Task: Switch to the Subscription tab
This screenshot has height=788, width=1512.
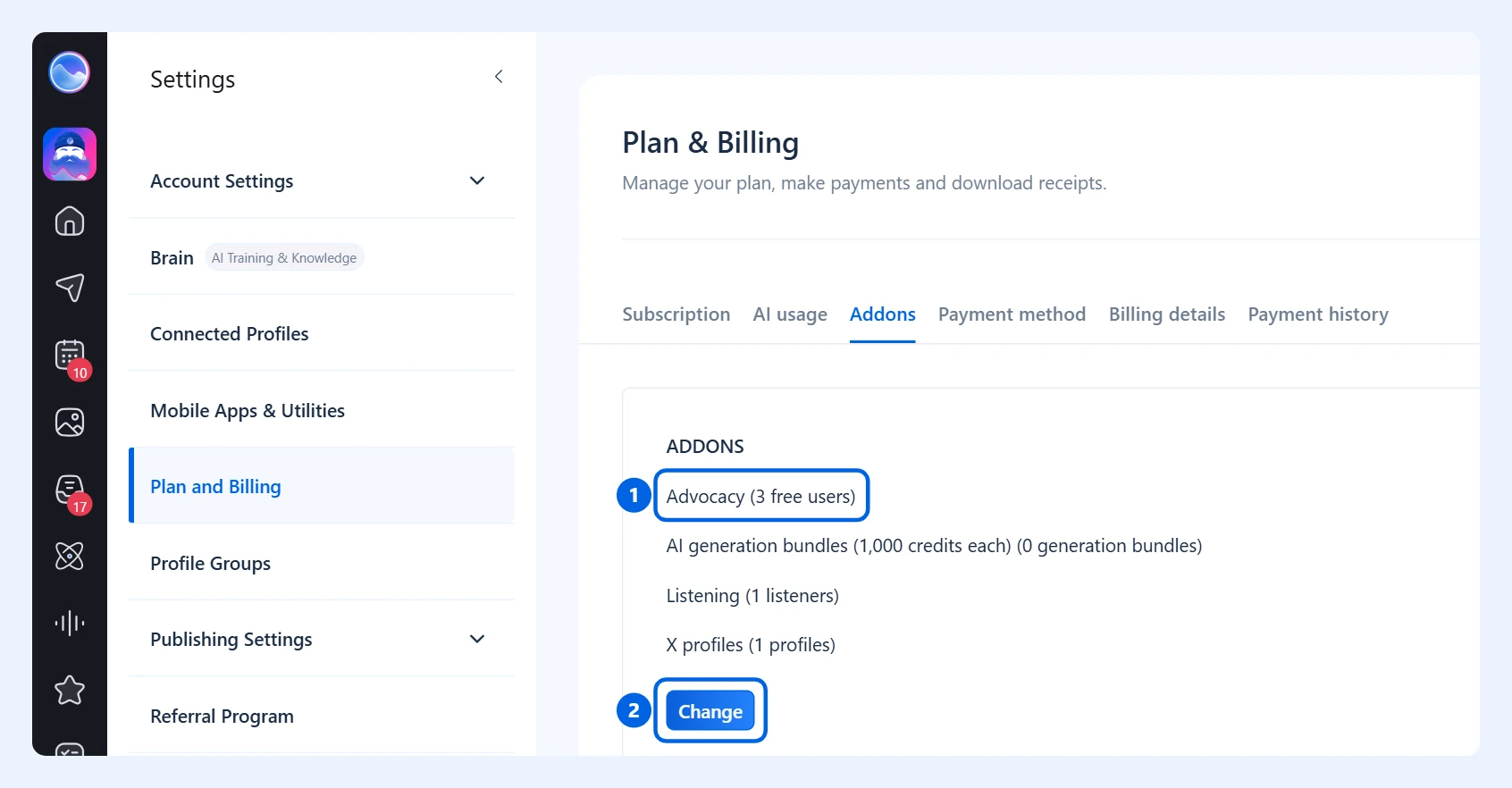Action: (676, 314)
